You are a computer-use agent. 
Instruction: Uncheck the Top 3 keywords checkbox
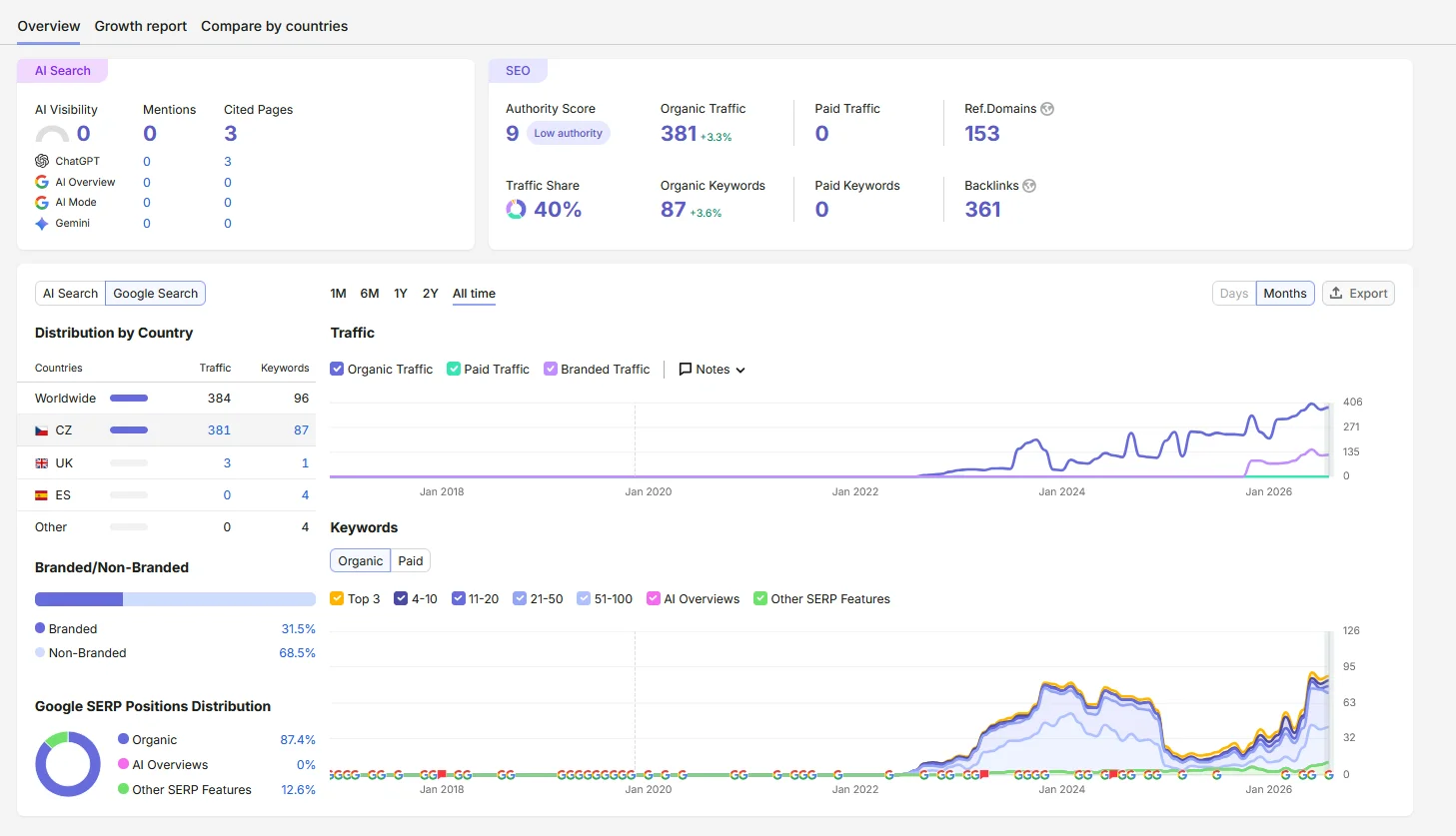pyautogui.click(x=337, y=598)
